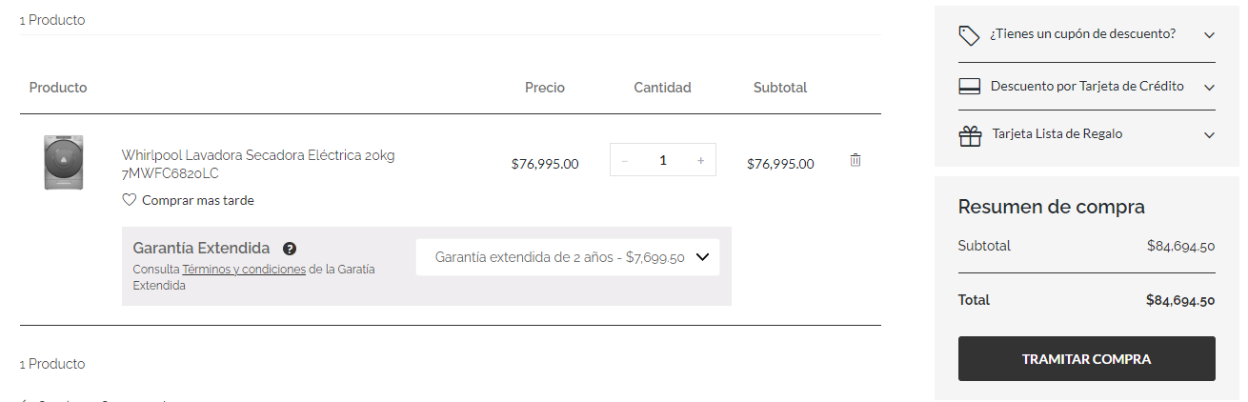1248x402 pixels.
Task: Open the extended warranty dropdown
Action: pyautogui.click(x=567, y=257)
